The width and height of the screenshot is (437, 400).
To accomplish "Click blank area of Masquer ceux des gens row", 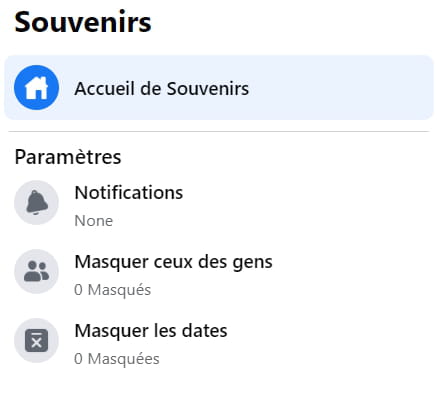I will (350, 271).
